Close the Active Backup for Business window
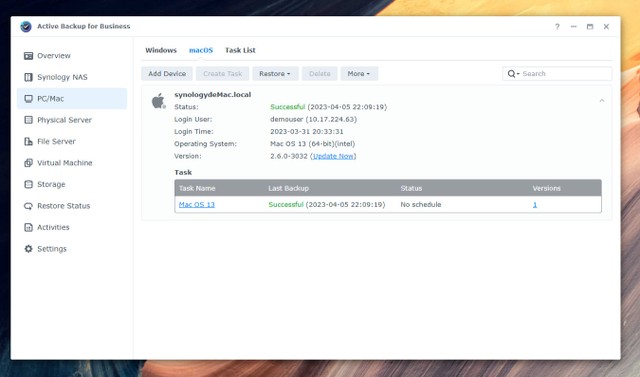640x377 pixels. click(x=606, y=27)
